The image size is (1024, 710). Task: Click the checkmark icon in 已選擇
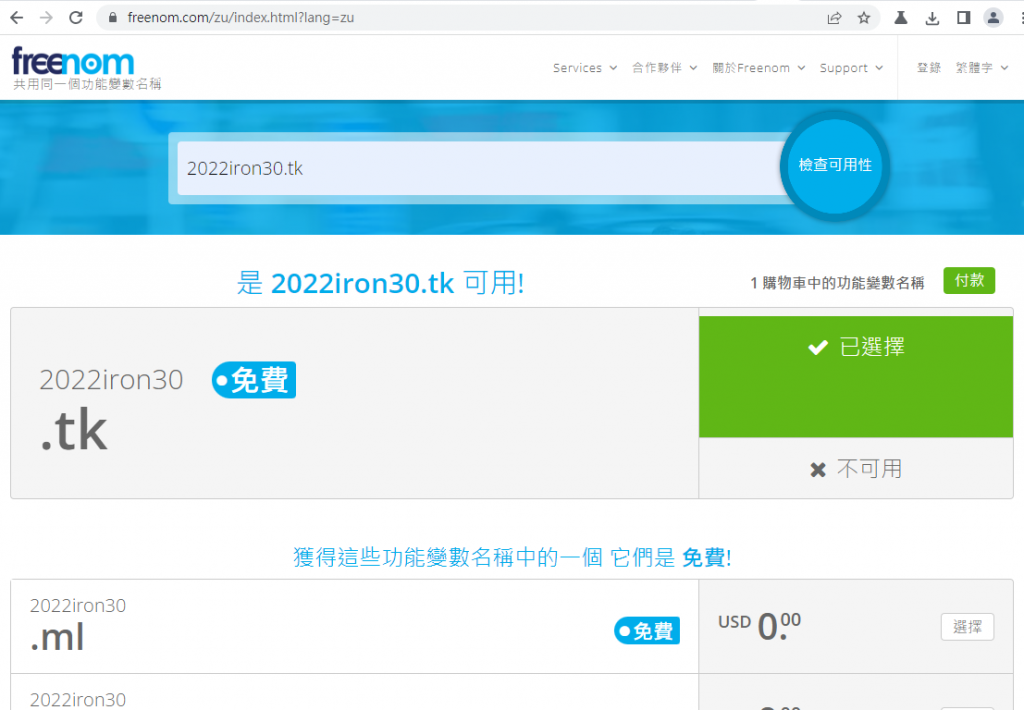coord(818,347)
